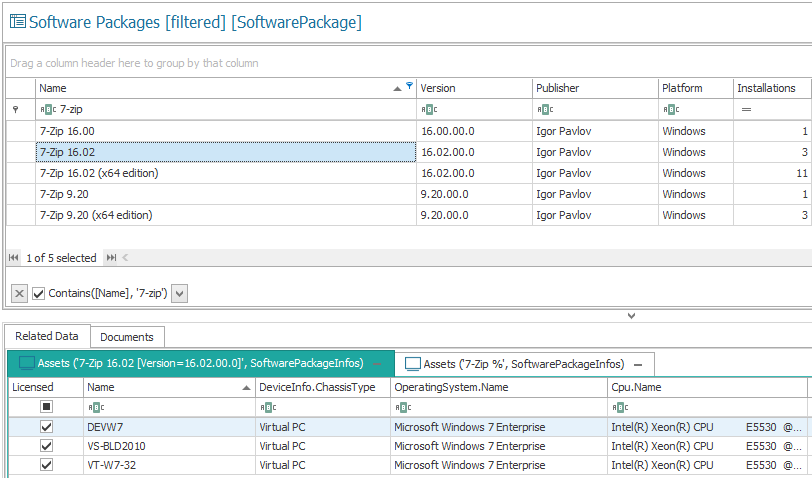The width and height of the screenshot is (812, 478).
Task: Click the sort arrow in upper Name header
Action: click(x=397, y=89)
